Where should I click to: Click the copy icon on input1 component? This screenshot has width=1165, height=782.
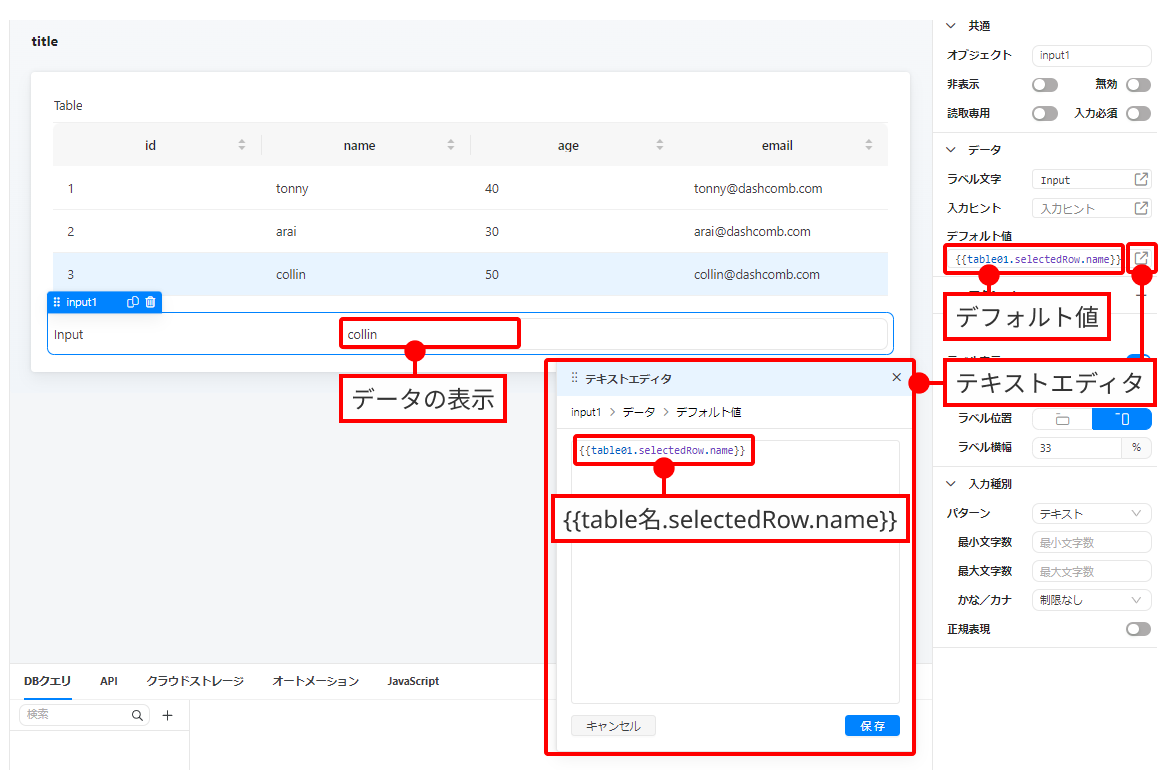(133, 302)
